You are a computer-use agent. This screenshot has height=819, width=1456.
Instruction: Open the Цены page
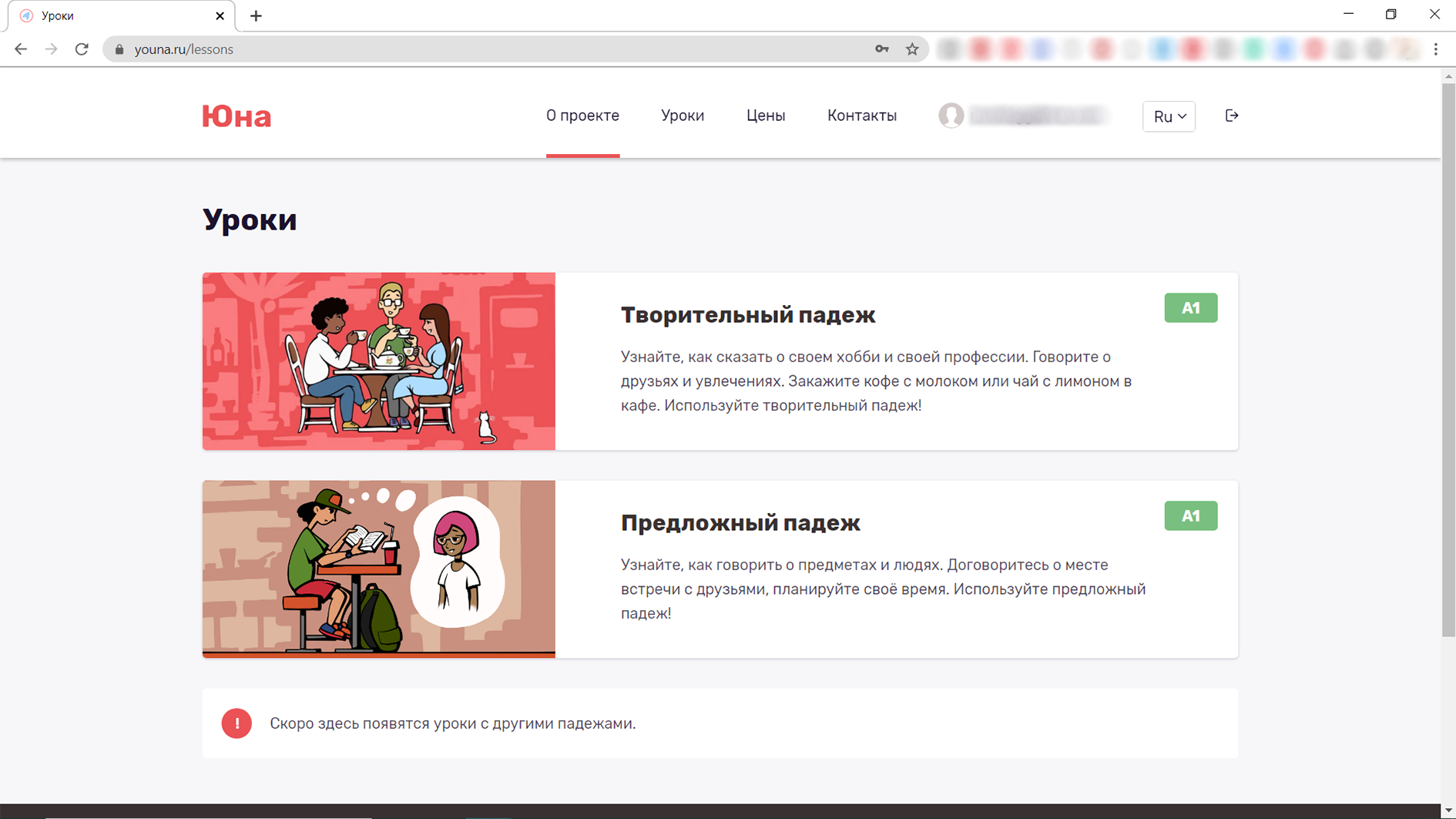[765, 116]
